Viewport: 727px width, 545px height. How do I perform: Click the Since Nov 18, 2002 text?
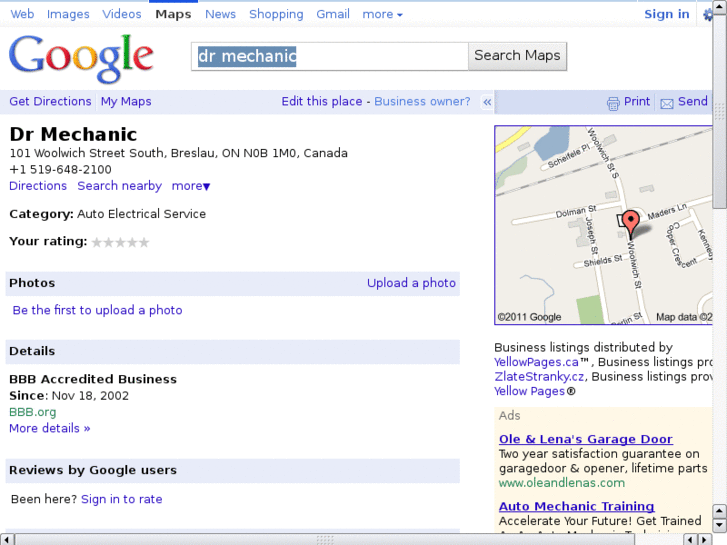pos(69,396)
